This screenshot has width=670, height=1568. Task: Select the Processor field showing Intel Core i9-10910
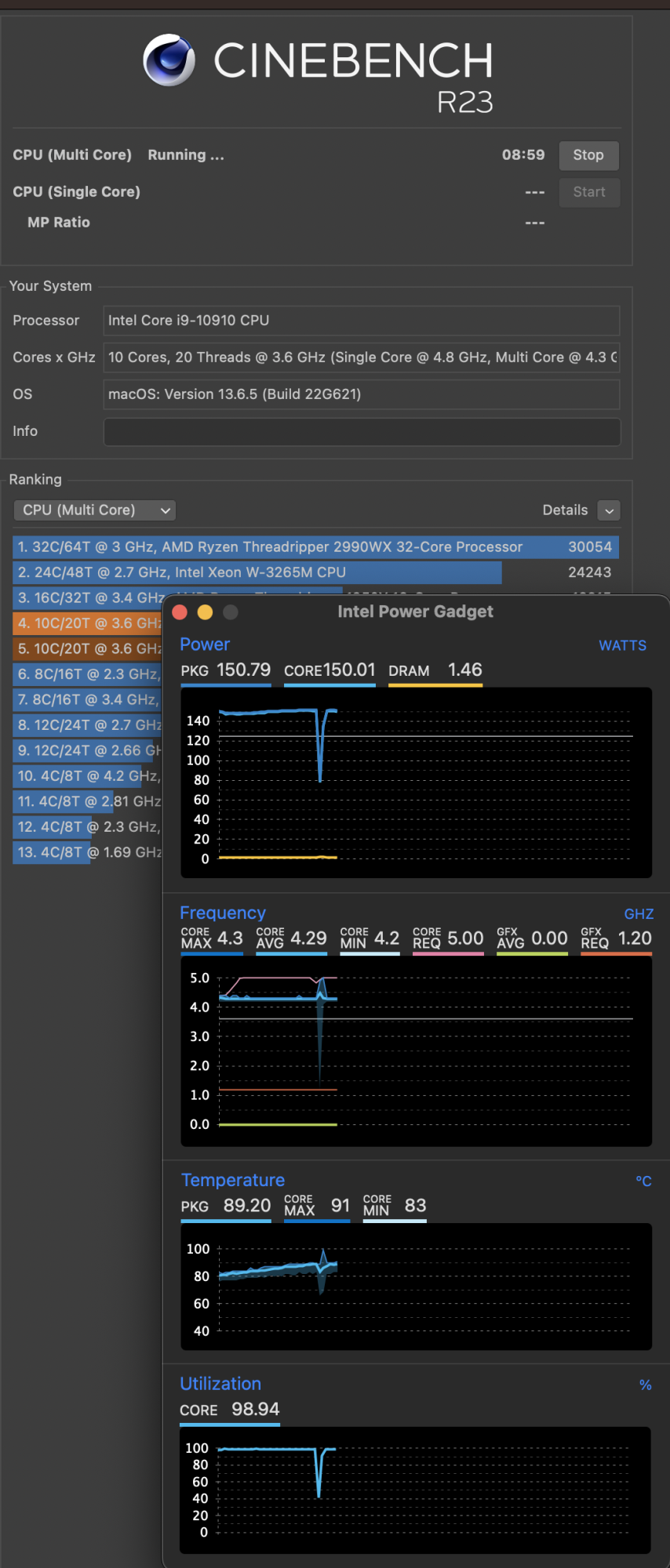click(362, 321)
